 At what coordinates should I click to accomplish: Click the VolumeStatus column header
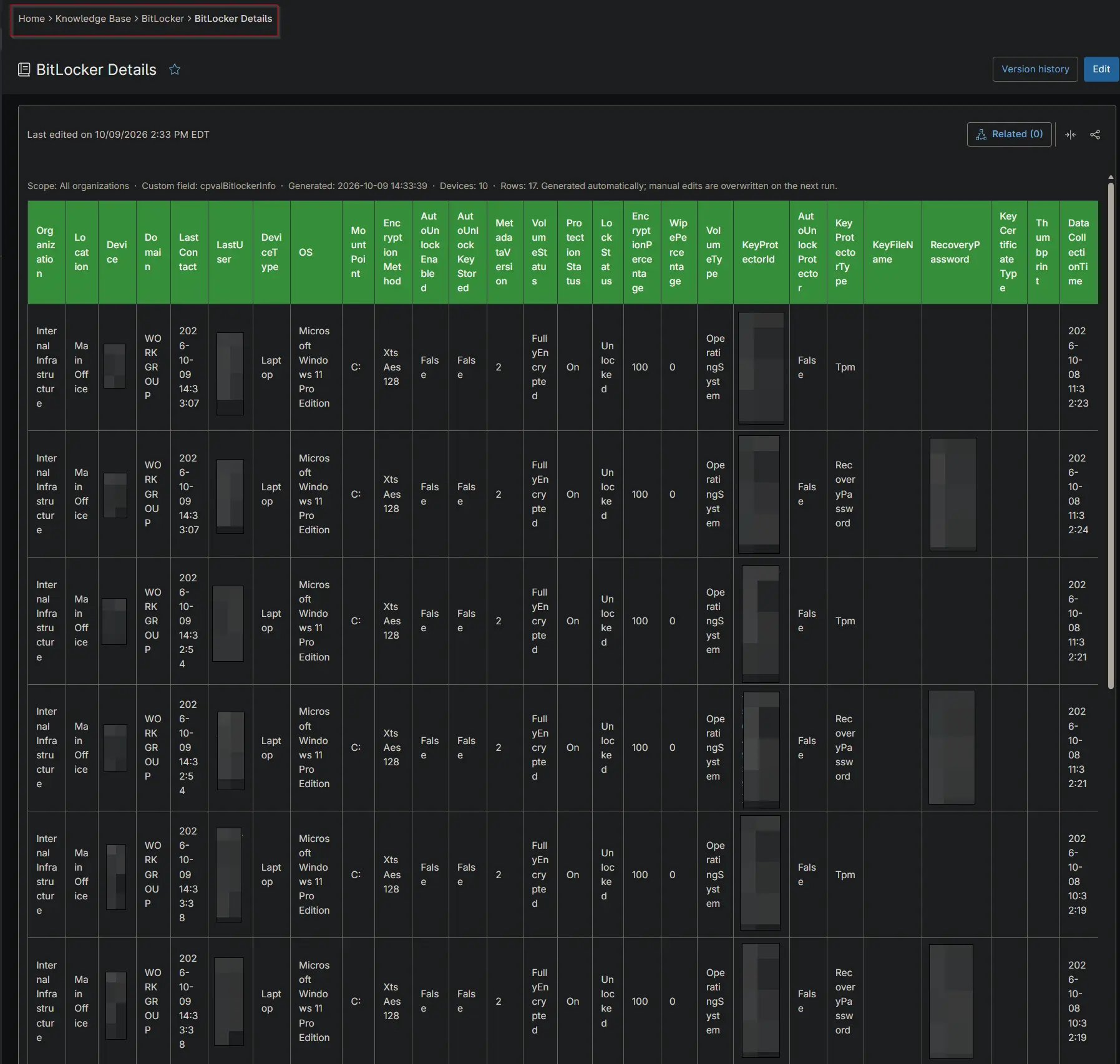540,252
